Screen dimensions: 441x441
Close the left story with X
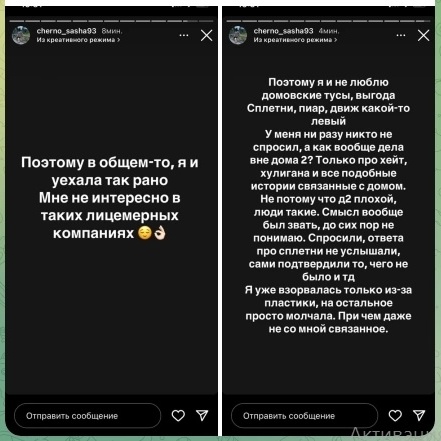click(x=206, y=35)
